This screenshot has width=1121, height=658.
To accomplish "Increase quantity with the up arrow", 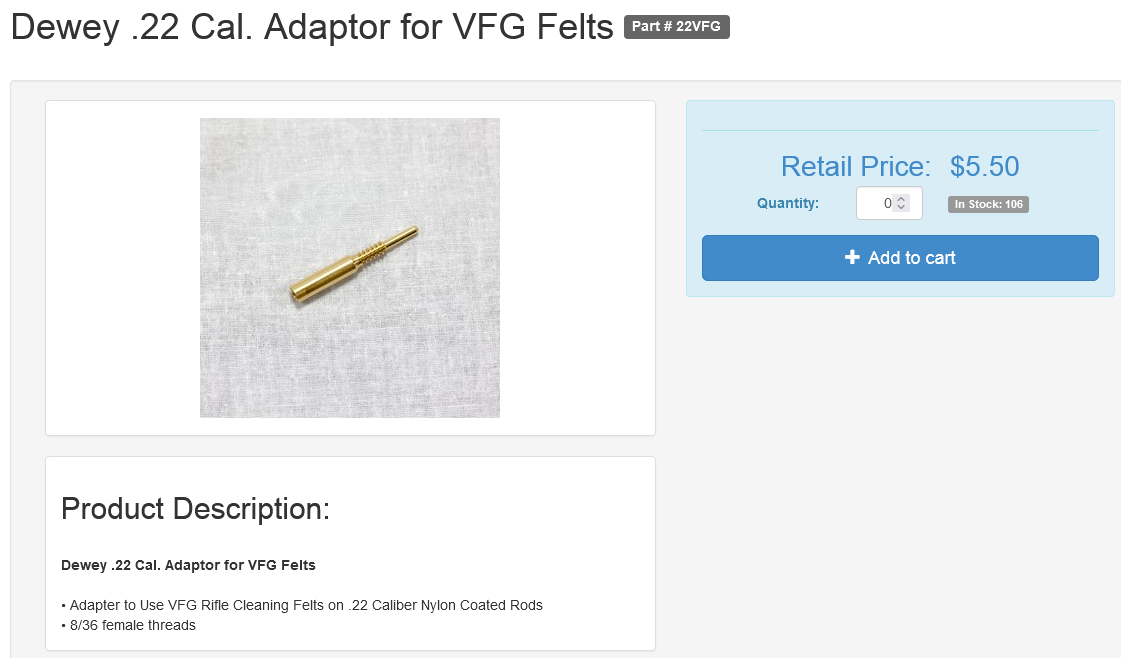I will (x=902, y=200).
